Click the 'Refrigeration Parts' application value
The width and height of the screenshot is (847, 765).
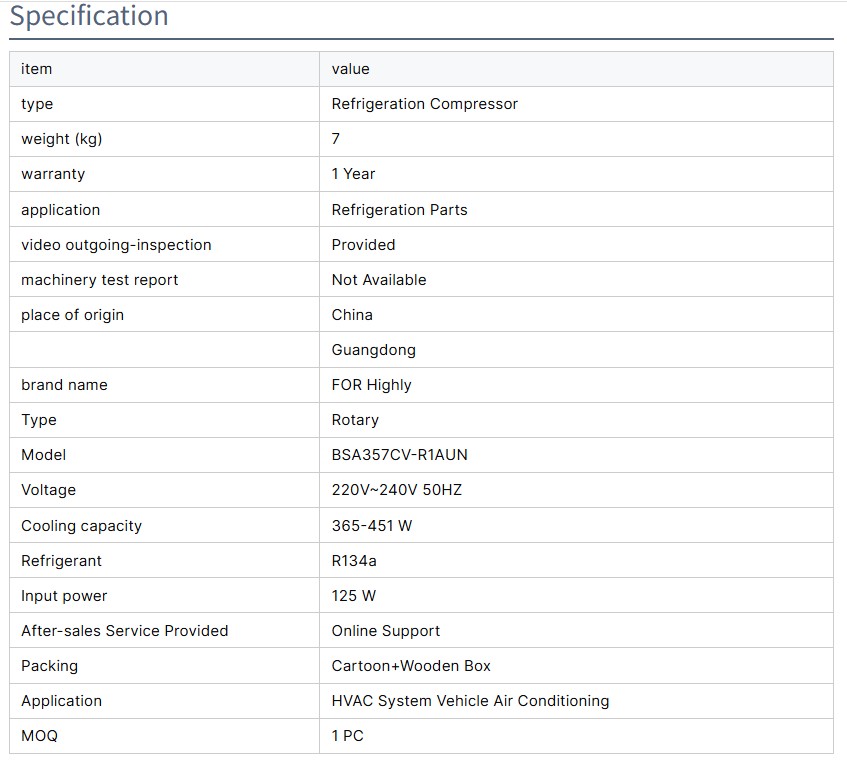pos(399,210)
